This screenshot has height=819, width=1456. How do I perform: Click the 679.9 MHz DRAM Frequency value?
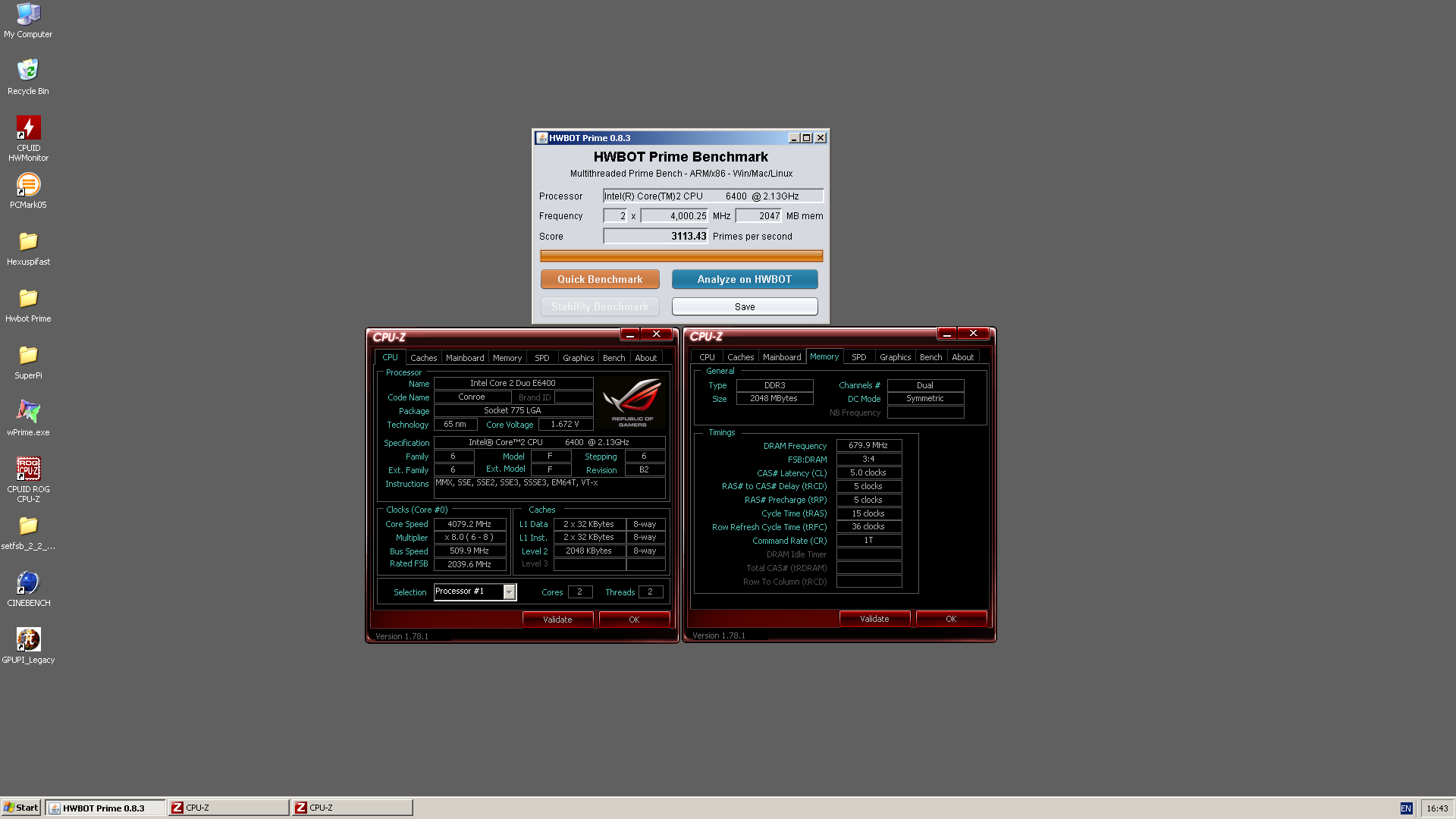click(868, 445)
